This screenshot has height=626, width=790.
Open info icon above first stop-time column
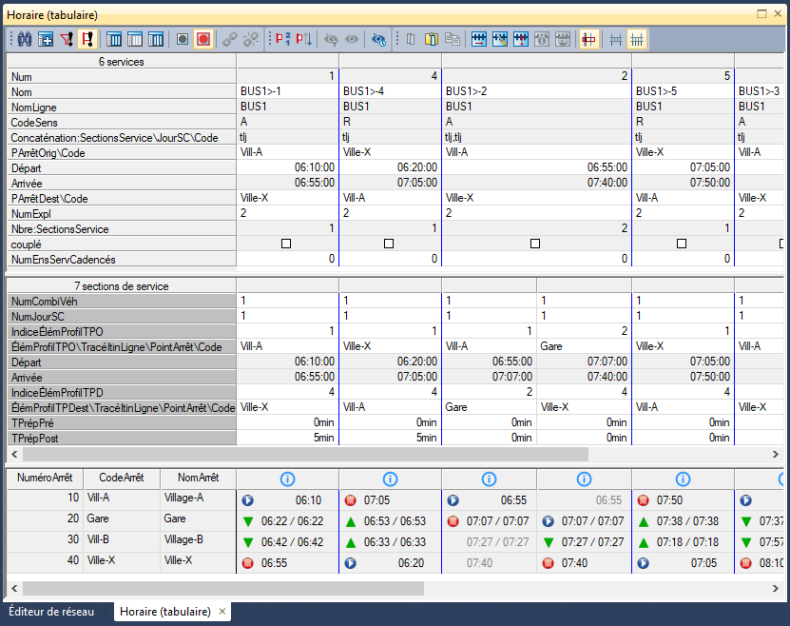[x=286, y=479]
